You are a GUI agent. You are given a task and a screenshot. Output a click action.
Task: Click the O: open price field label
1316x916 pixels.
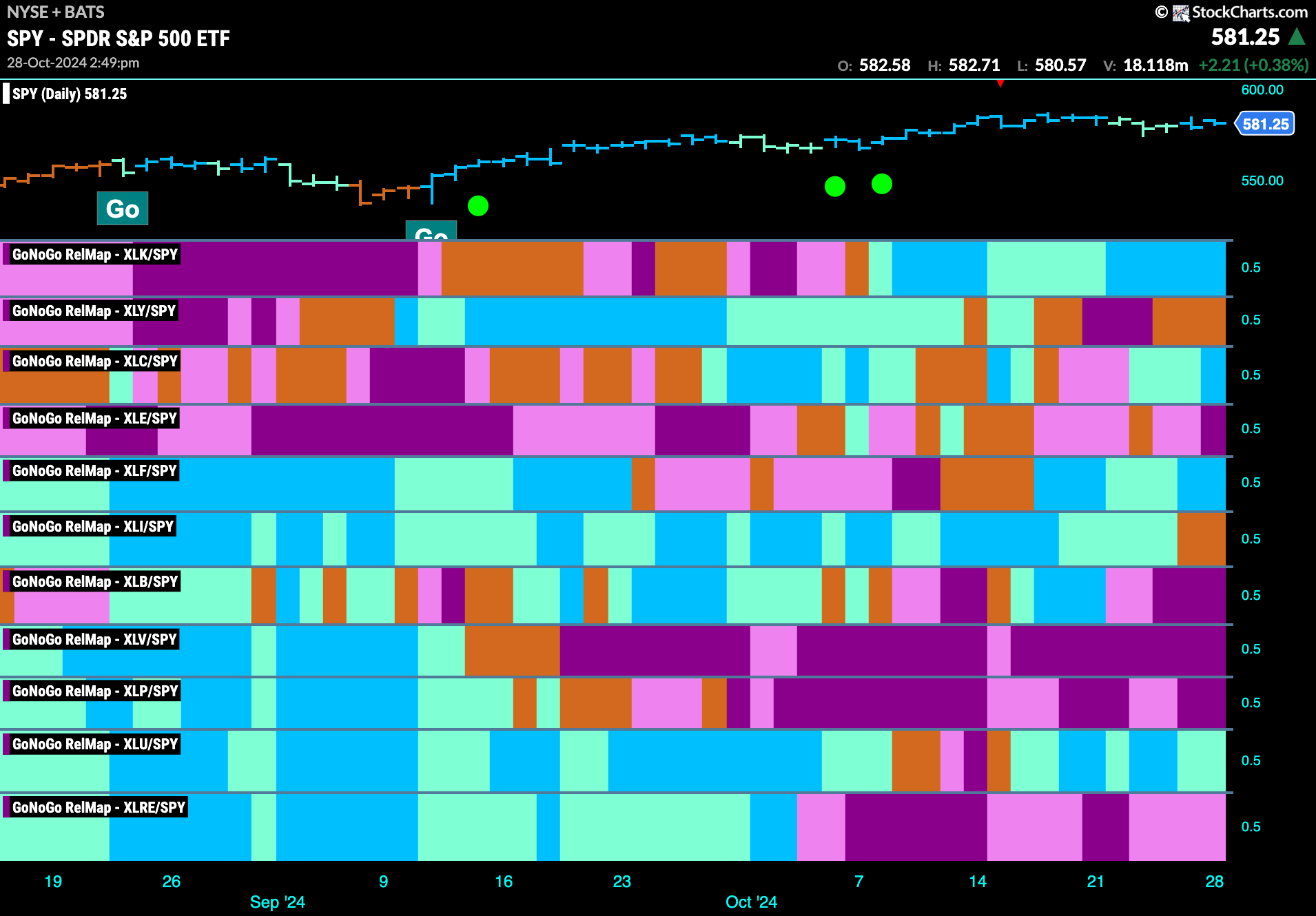pyautogui.click(x=845, y=66)
